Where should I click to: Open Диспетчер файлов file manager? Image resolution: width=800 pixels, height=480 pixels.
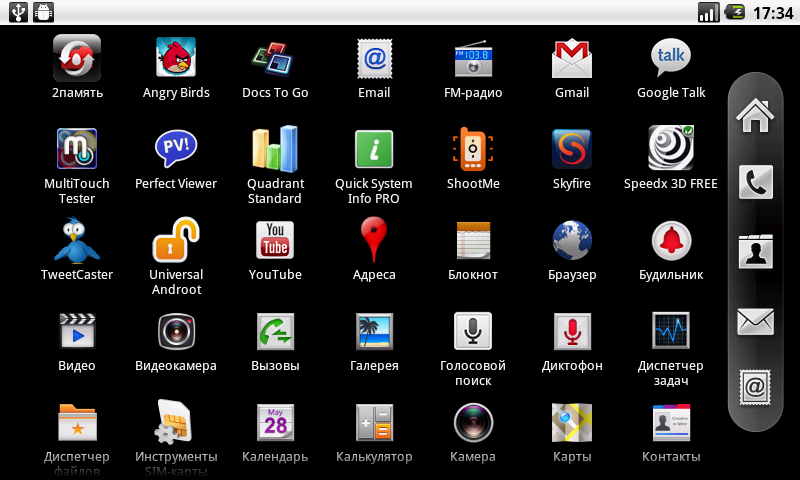tap(77, 422)
